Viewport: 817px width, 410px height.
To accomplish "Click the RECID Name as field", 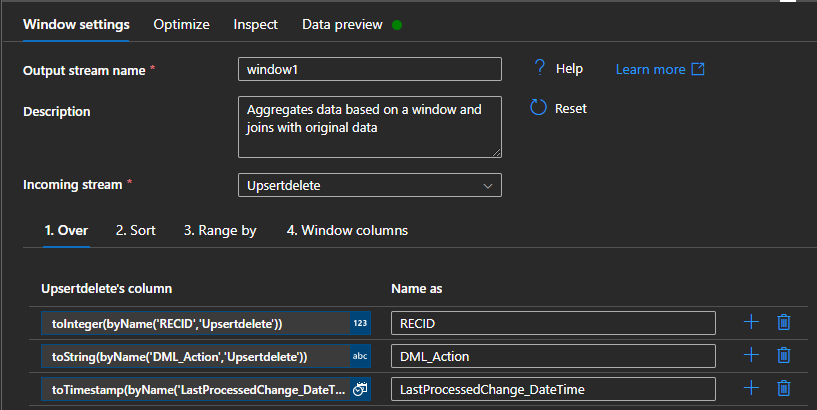I will (553, 323).
